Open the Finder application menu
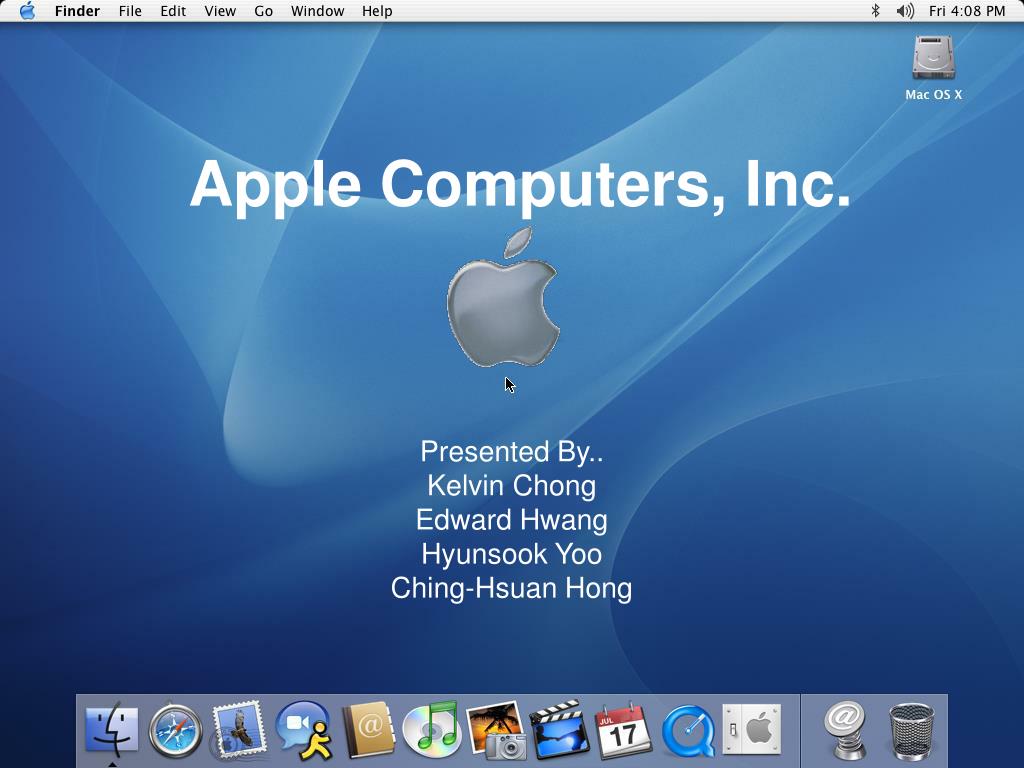The width and height of the screenshot is (1024, 768). (77, 11)
